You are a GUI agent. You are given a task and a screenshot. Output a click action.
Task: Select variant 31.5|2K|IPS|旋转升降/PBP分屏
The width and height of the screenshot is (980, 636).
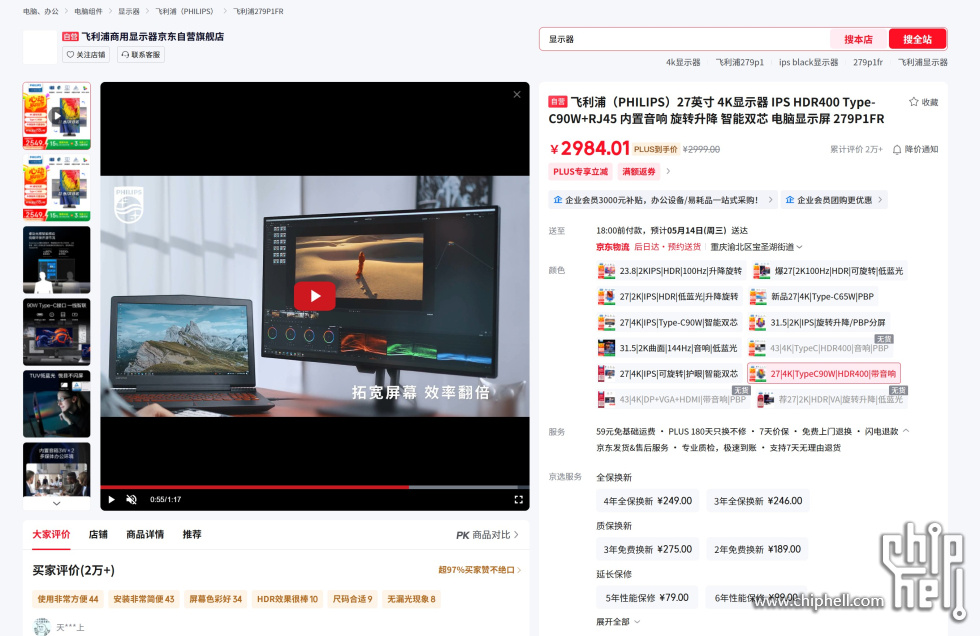click(819, 322)
